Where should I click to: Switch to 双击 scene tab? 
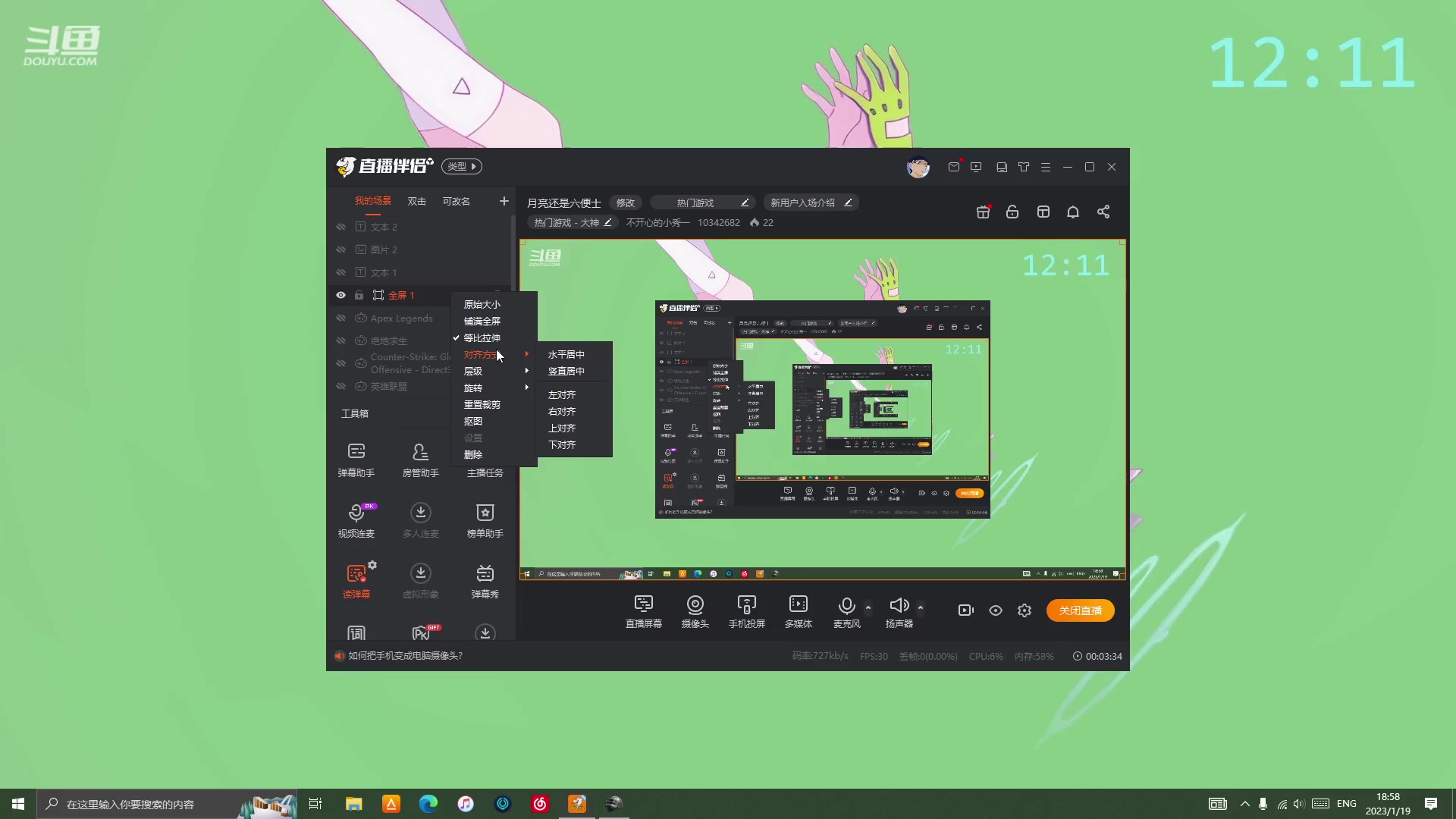click(417, 201)
